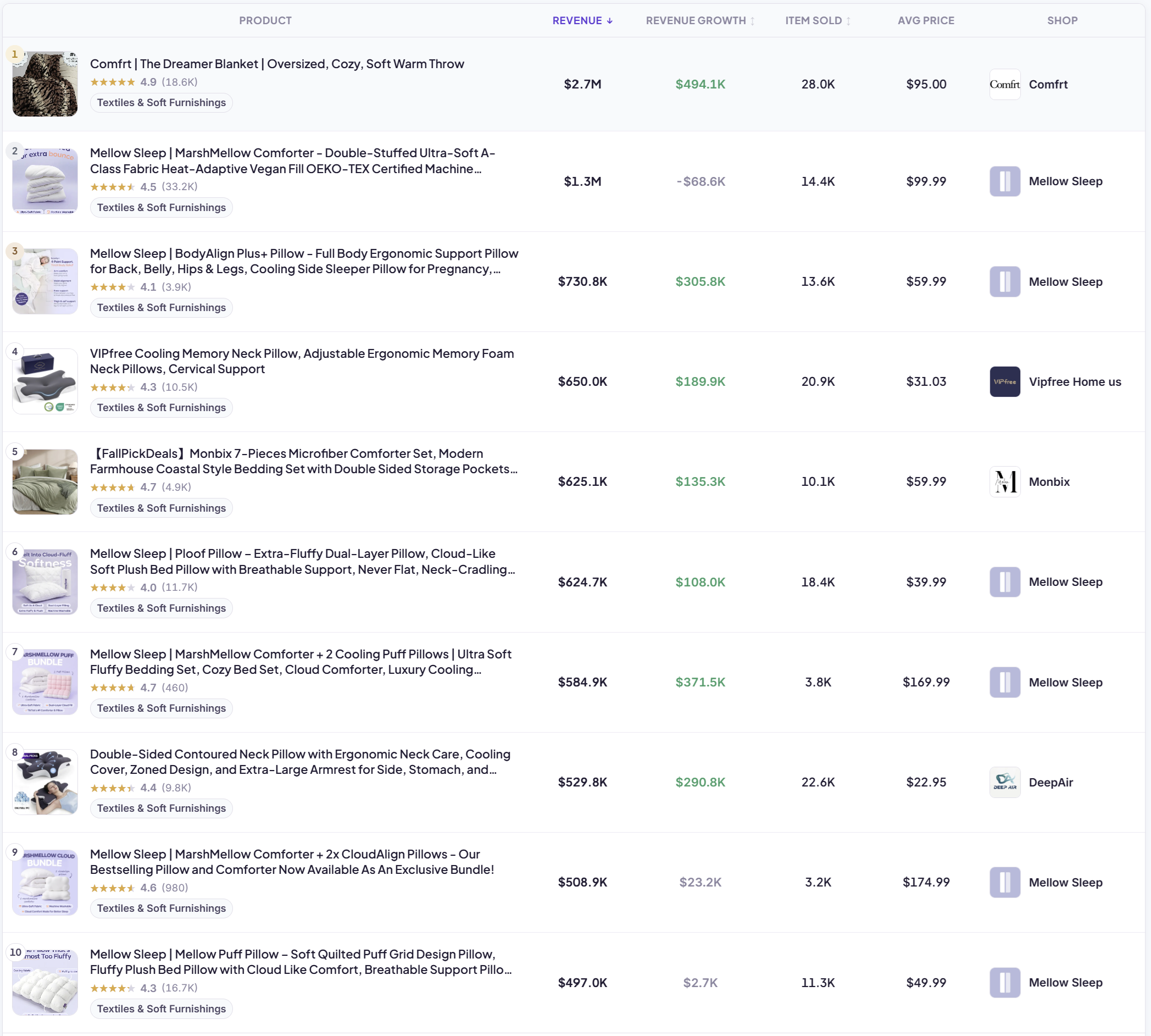
Task: Click Mellow Sleep logo in Mellow Puff Pillow row
Action: pos(1004,983)
